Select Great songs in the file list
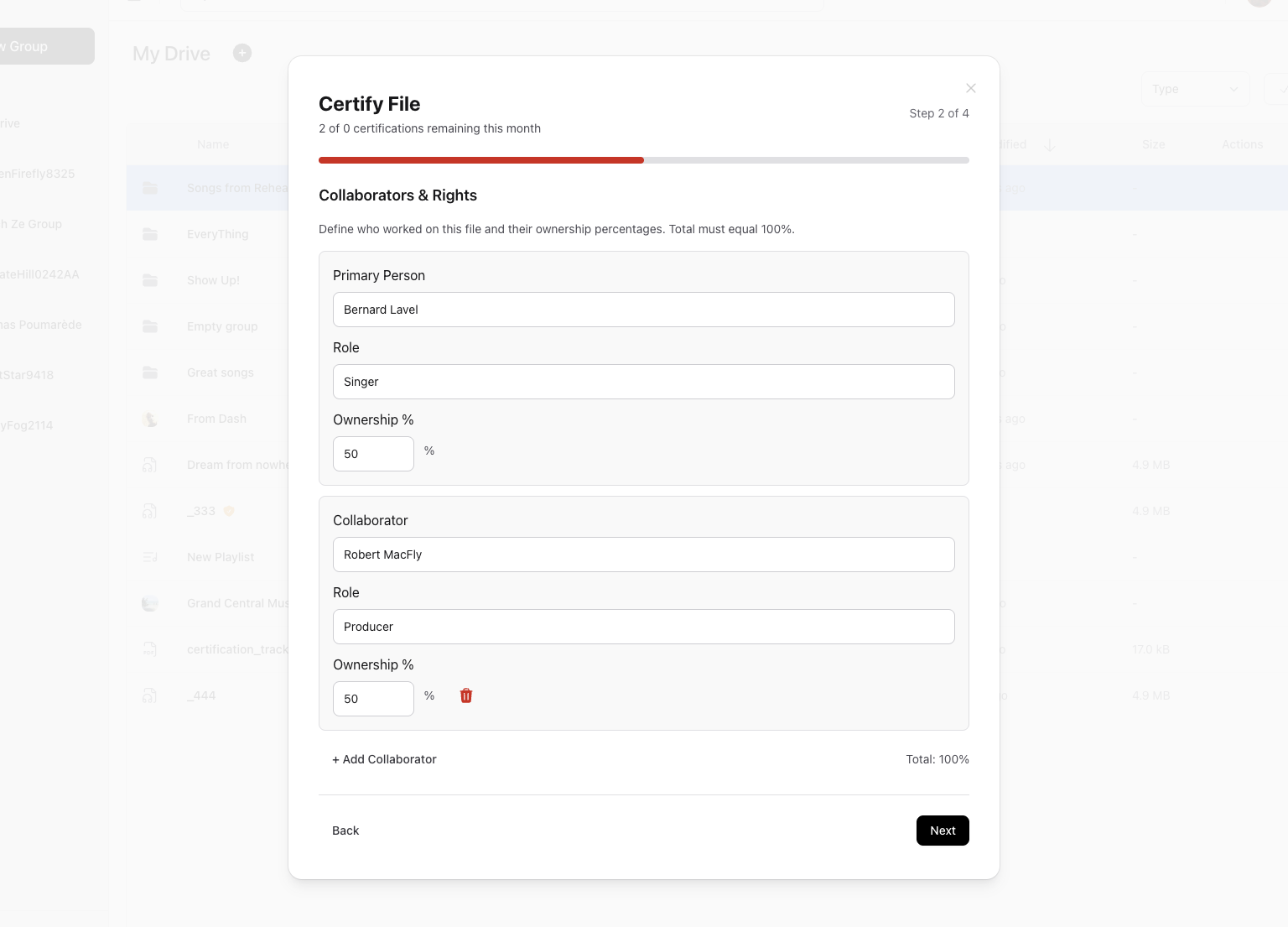This screenshot has width=1288, height=927. 221,372
